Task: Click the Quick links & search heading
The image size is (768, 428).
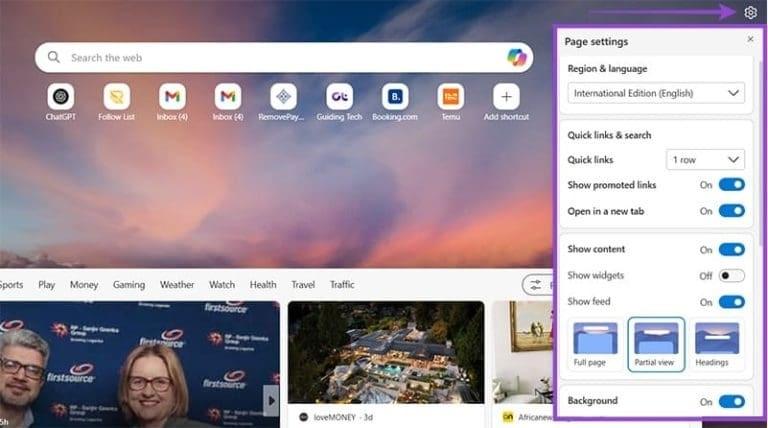Action: tap(609, 135)
